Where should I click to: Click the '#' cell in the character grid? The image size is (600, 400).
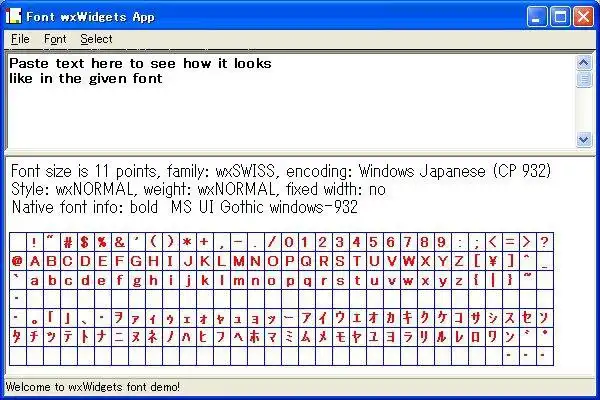[69, 242]
